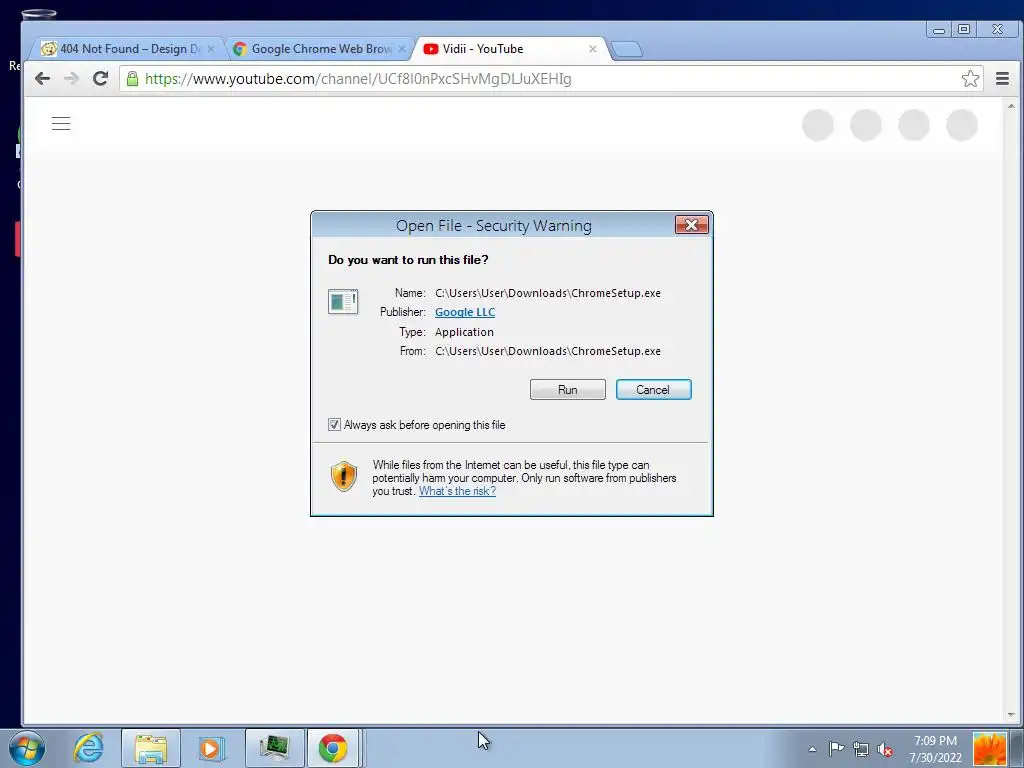Uncheck Always ask before opening this file
Image resolution: width=1024 pixels, height=768 pixels.
(334, 425)
